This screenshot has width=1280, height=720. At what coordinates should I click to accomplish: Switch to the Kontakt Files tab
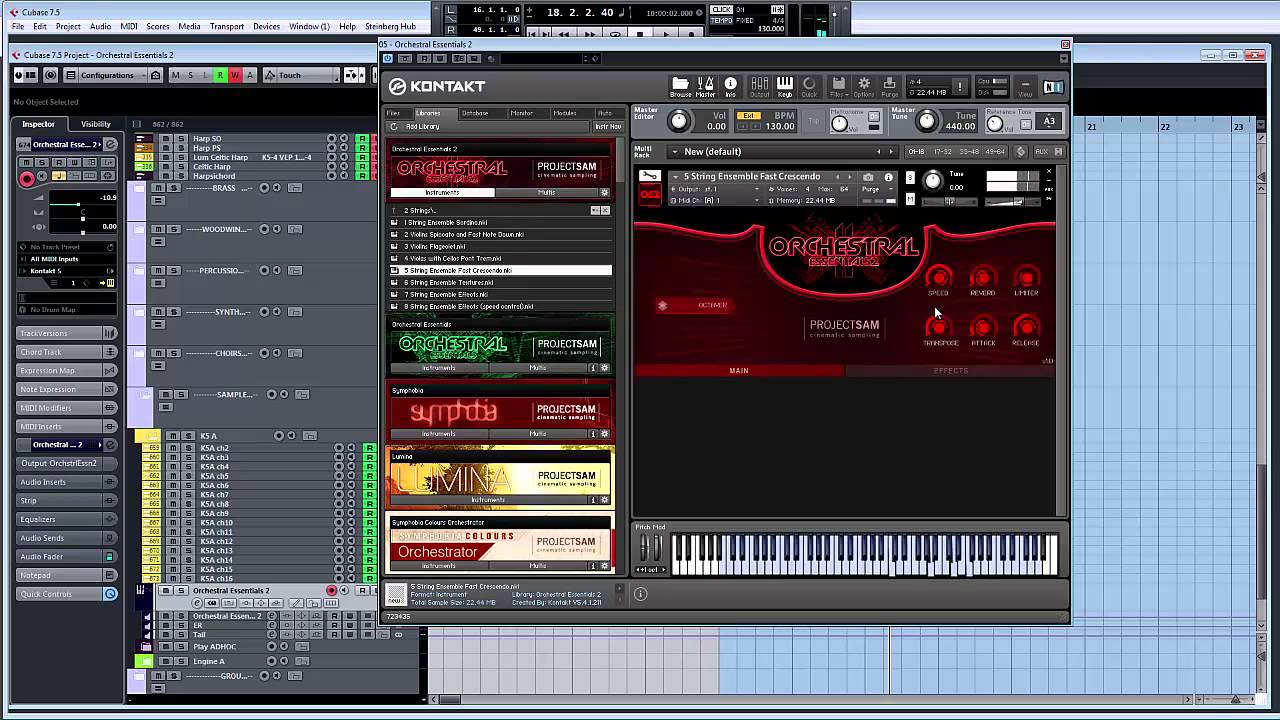click(394, 113)
